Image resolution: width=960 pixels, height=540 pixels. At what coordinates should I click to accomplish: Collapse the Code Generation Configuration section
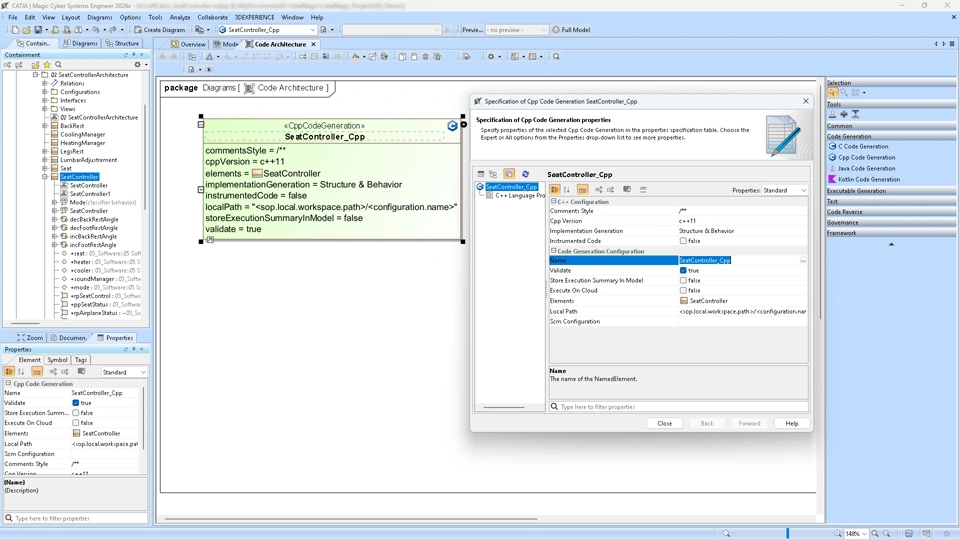pos(553,250)
